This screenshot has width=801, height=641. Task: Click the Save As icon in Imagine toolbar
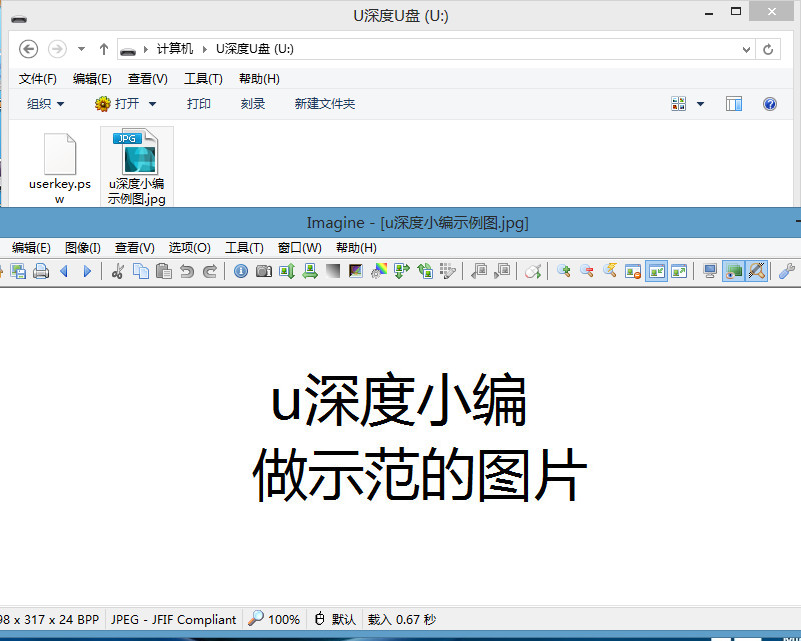coord(18,271)
